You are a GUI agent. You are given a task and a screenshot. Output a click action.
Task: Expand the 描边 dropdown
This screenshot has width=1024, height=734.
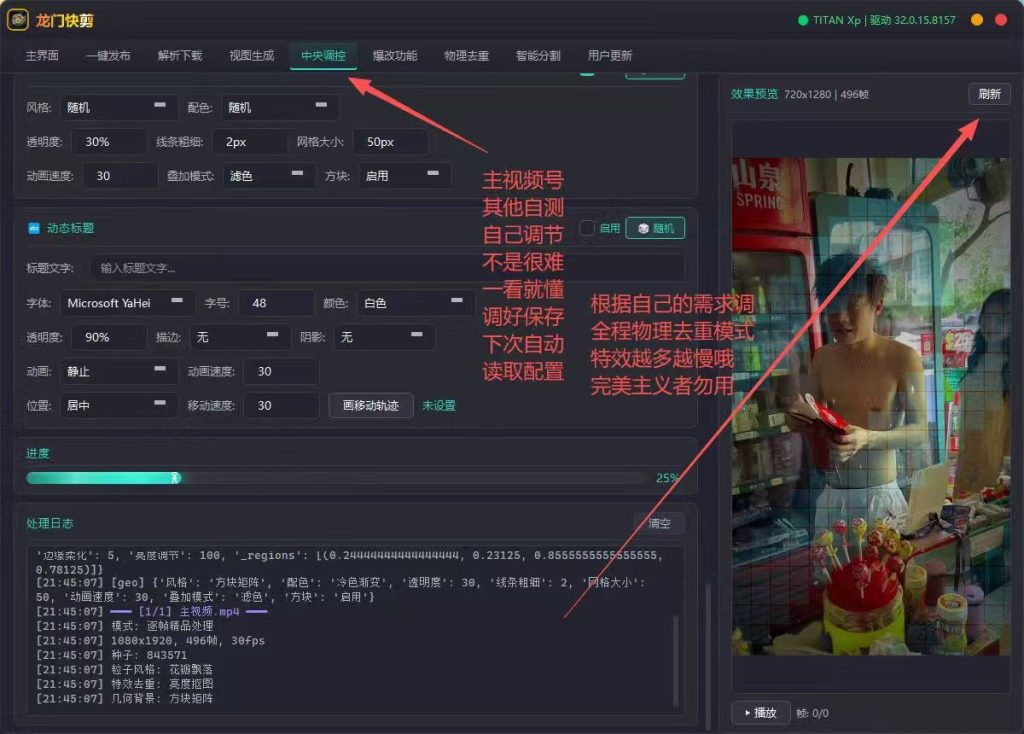coord(240,337)
